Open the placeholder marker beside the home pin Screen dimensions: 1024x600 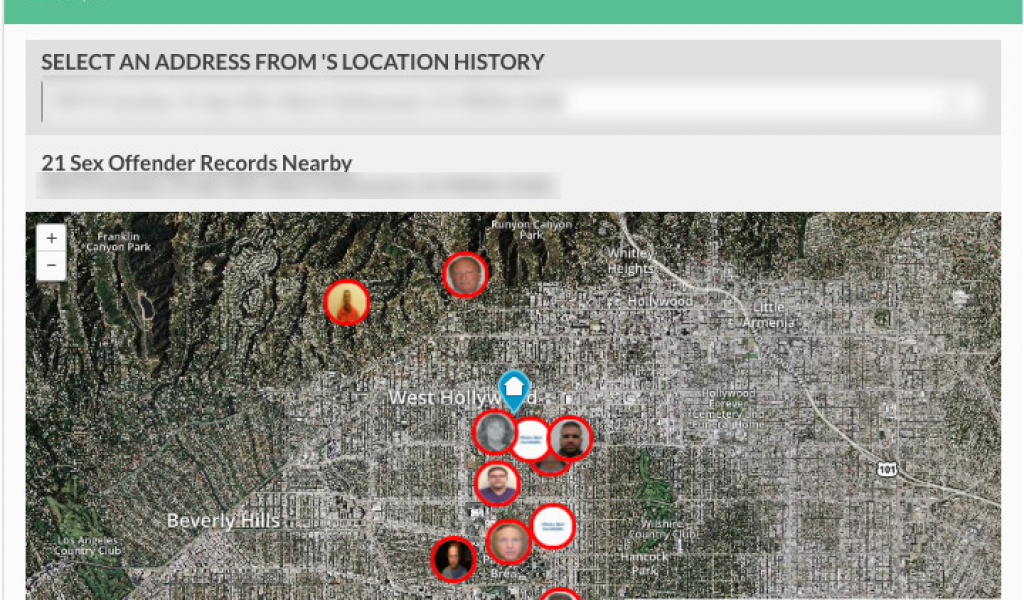point(531,439)
